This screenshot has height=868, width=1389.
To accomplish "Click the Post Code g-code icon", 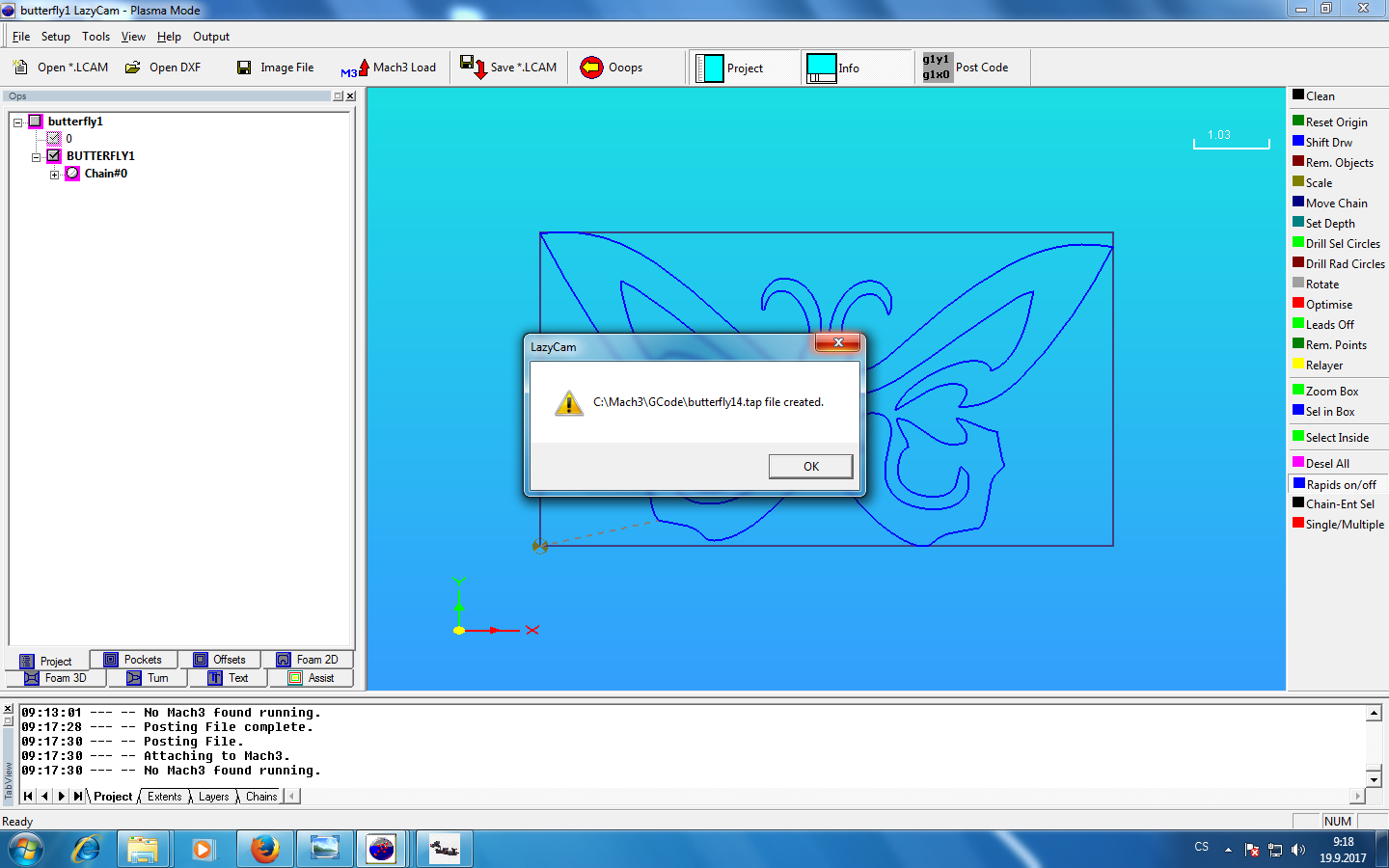I will click(x=937, y=68).
